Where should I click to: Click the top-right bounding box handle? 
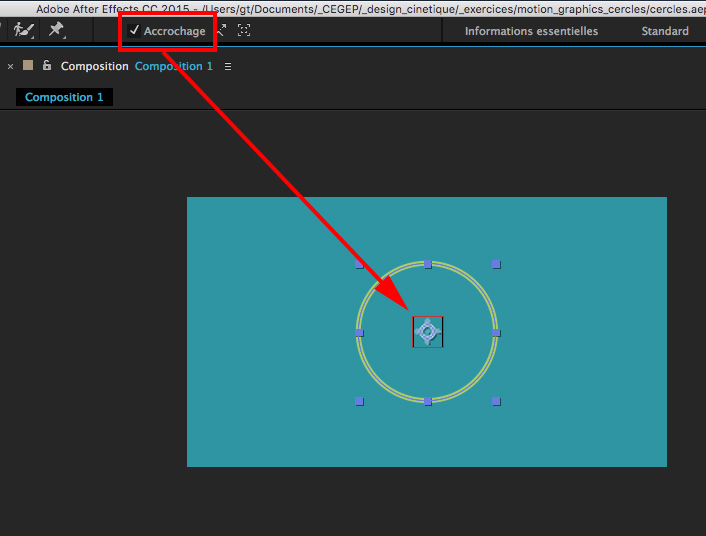[x=496, y=264]
